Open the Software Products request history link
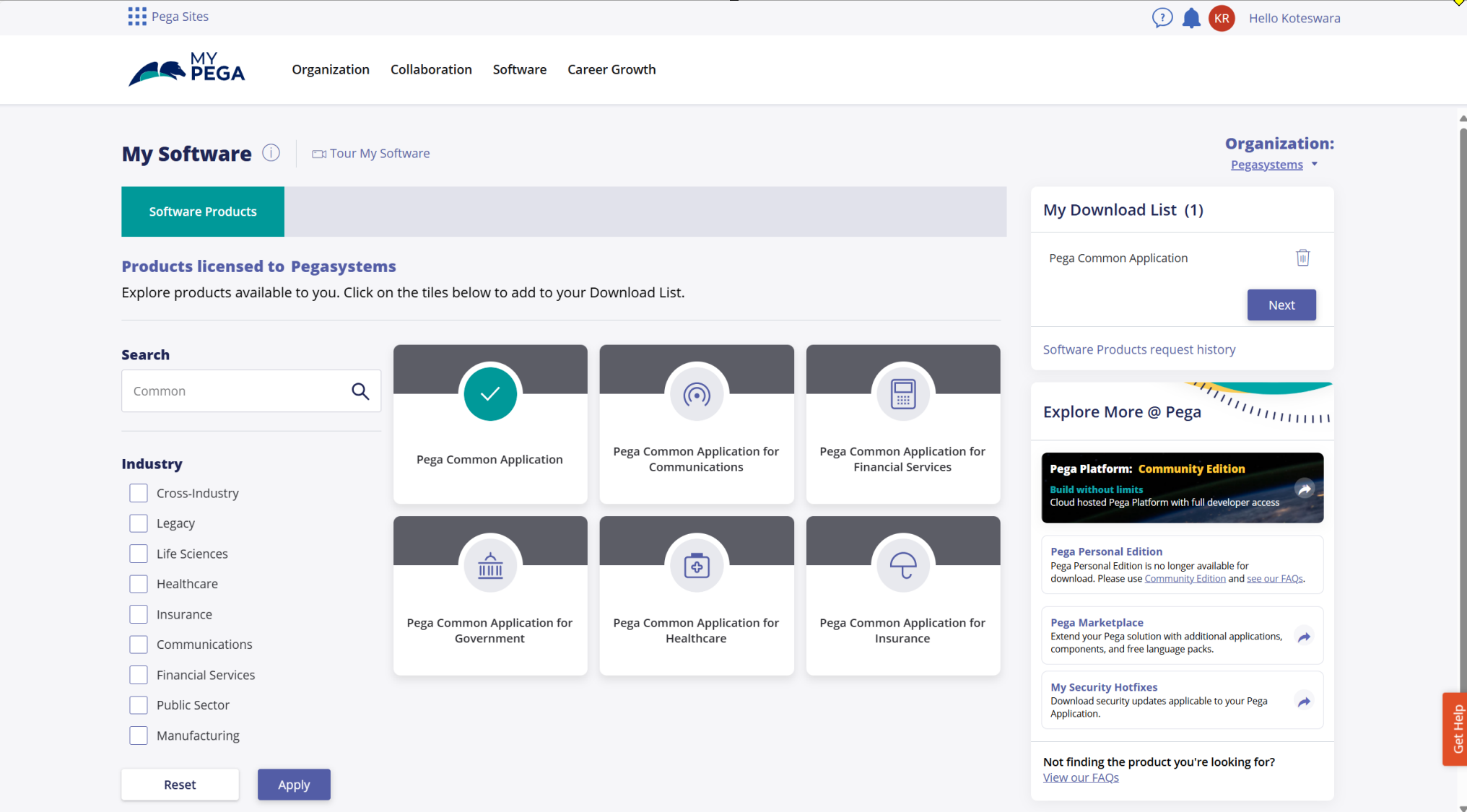The width and height of the screenshot is (1467, 812). [x=1139, y=349]
